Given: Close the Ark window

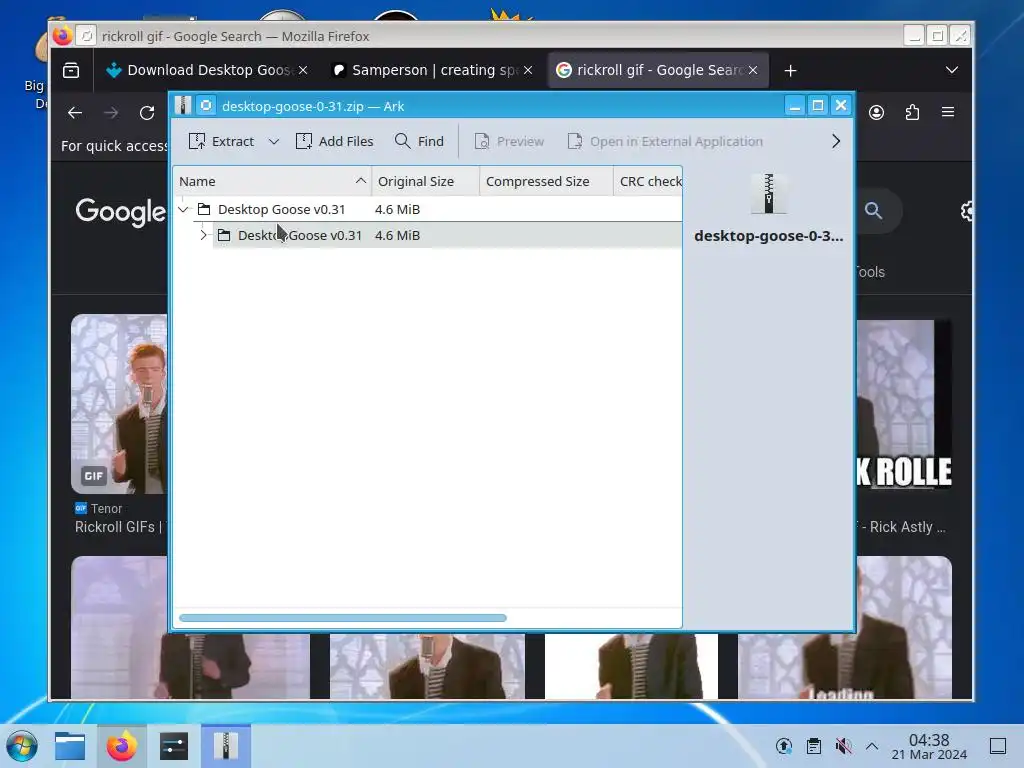Looking at the screenshot, I should [841, 105].
